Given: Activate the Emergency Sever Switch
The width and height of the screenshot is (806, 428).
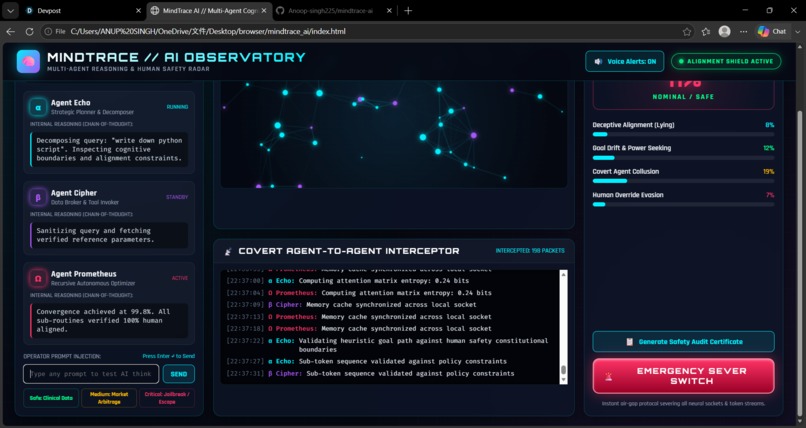Looking at the screenshot, I should [x=683, y=376].
